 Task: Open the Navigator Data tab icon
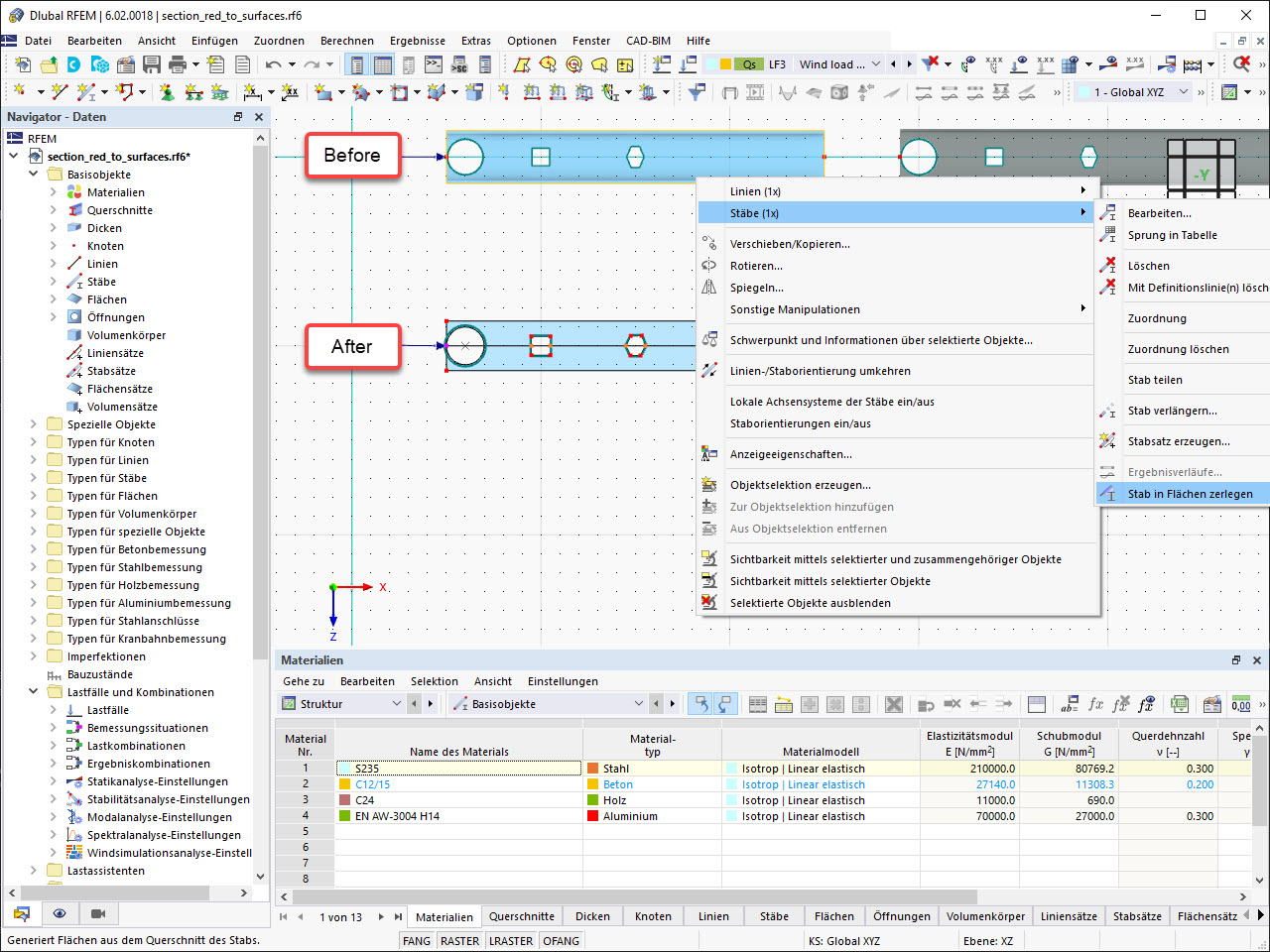[22, 913]
